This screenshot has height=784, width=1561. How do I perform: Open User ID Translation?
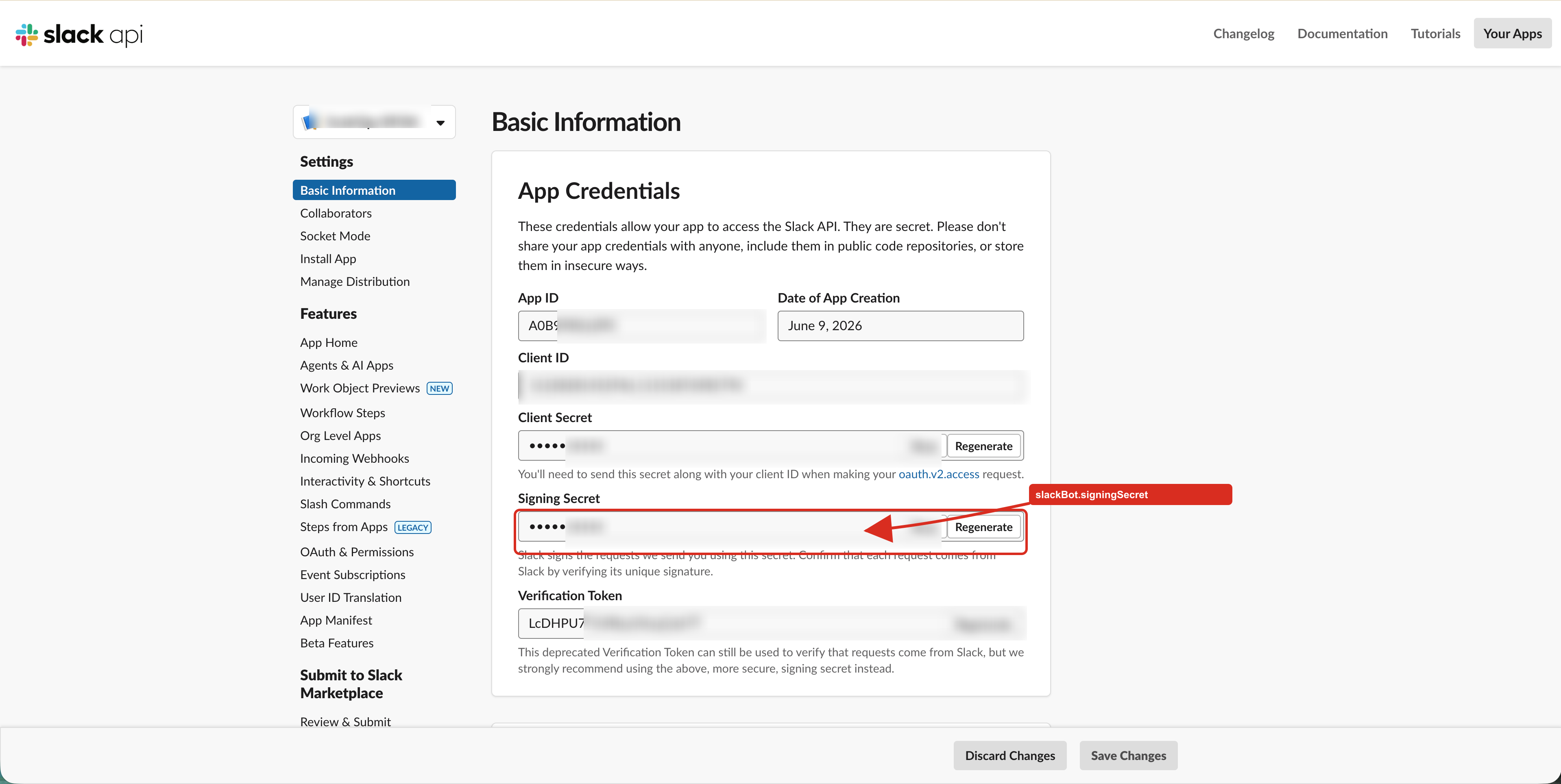tap(351, 597)
